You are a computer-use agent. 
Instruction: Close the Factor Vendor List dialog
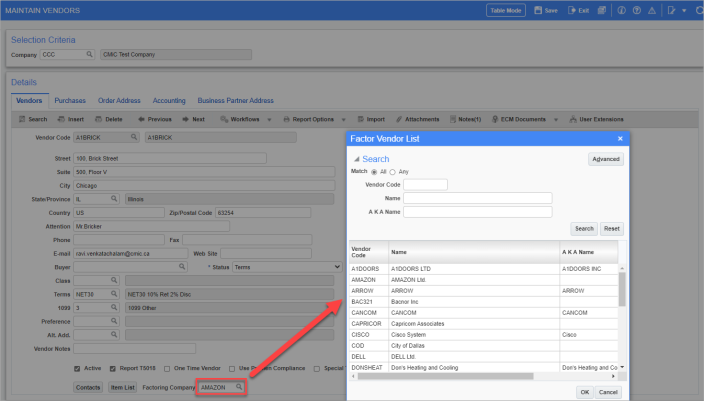pyautogui.click(x=620, y=139)
